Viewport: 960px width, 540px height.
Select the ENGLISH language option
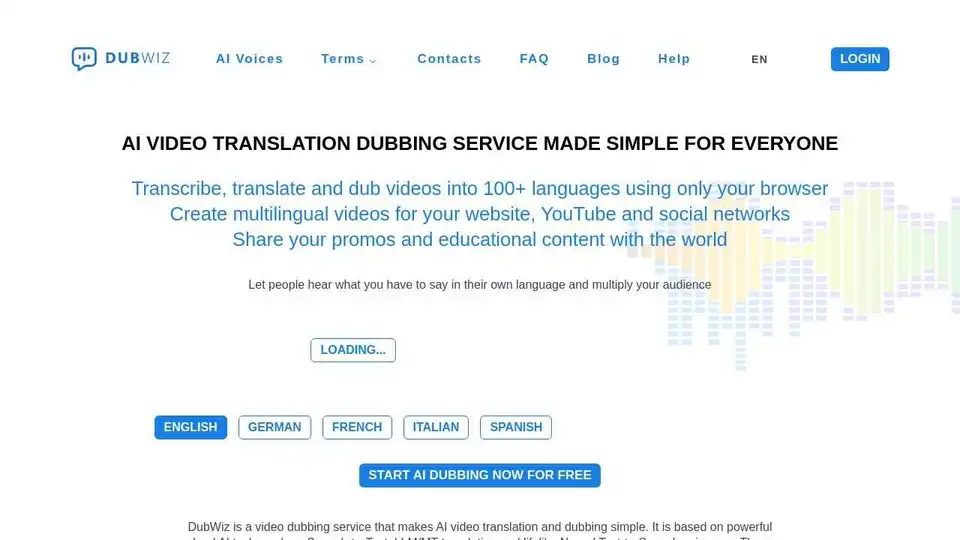(x=190, y=427)
